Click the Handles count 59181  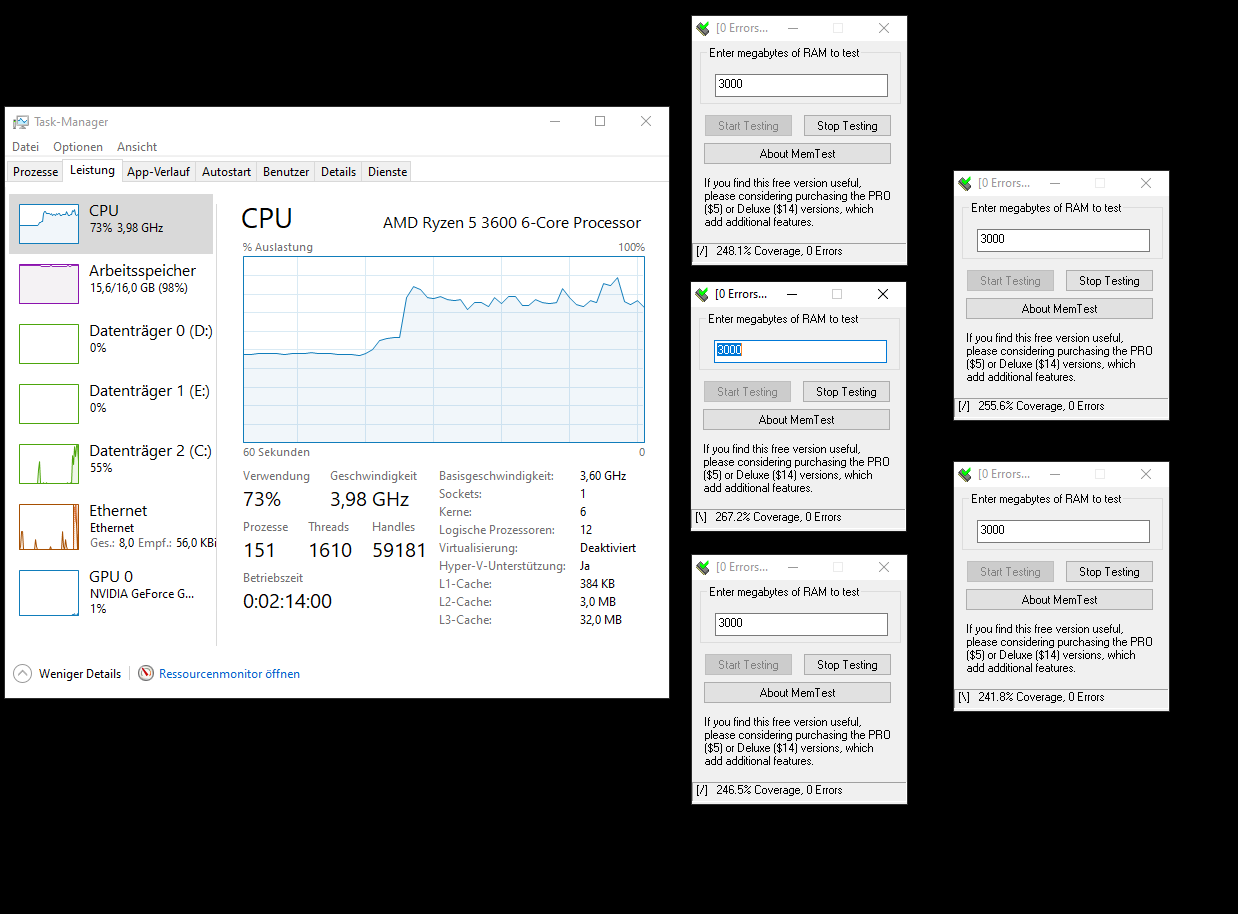point(399,550)
